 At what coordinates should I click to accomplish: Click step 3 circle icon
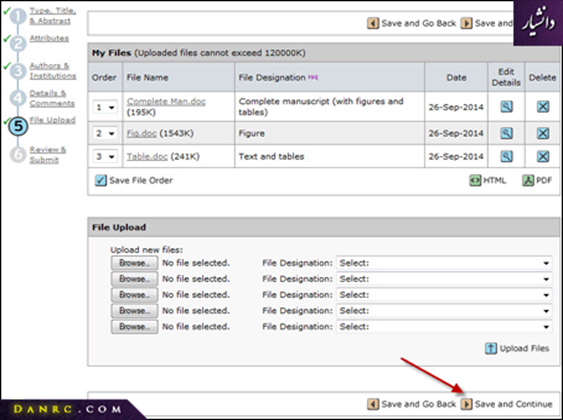pyautogui.click(x=18, y=71)
